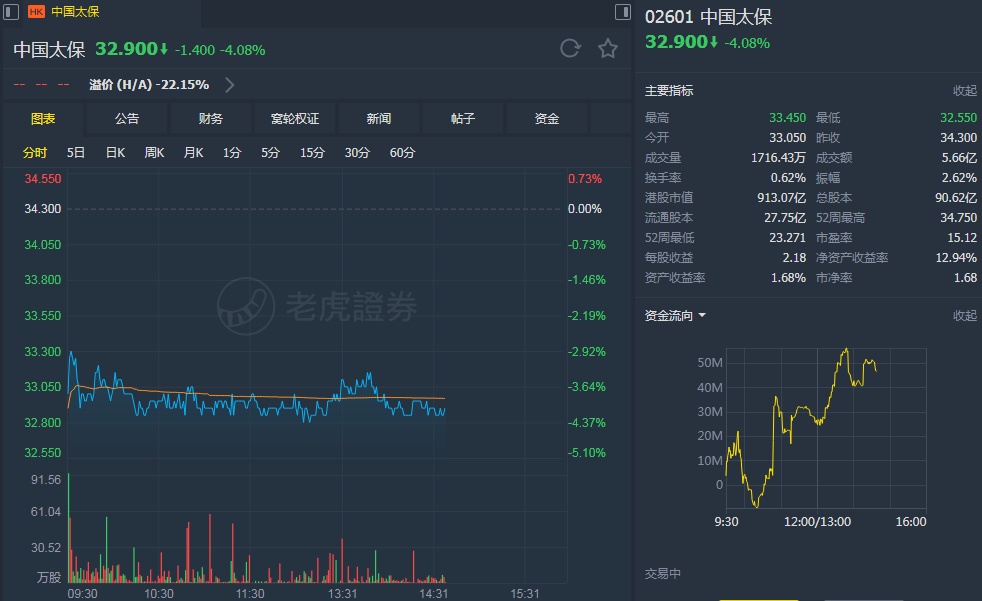This screenshot has width=982, height=601.
Task: Open the 帖子 tab
Action: (x=463, y=119)
